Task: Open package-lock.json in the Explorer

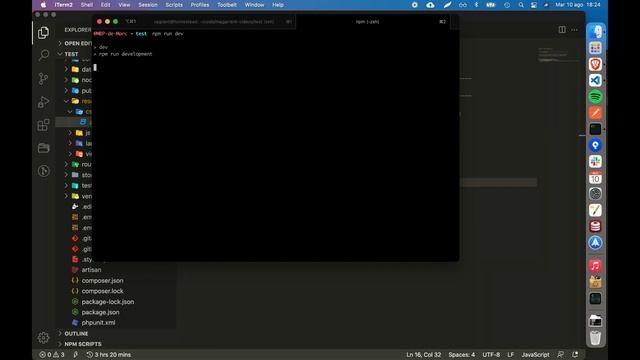Action: tap(108, 302)
